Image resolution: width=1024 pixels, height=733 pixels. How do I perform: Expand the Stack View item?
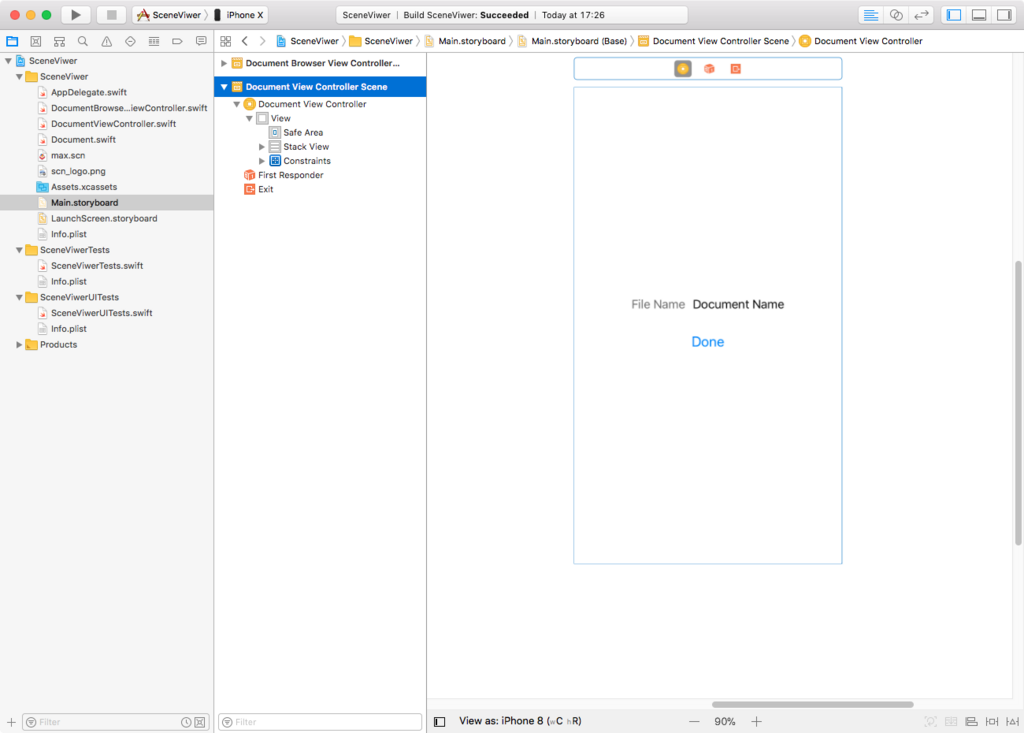pyautogui.click(x=262, y=147)
